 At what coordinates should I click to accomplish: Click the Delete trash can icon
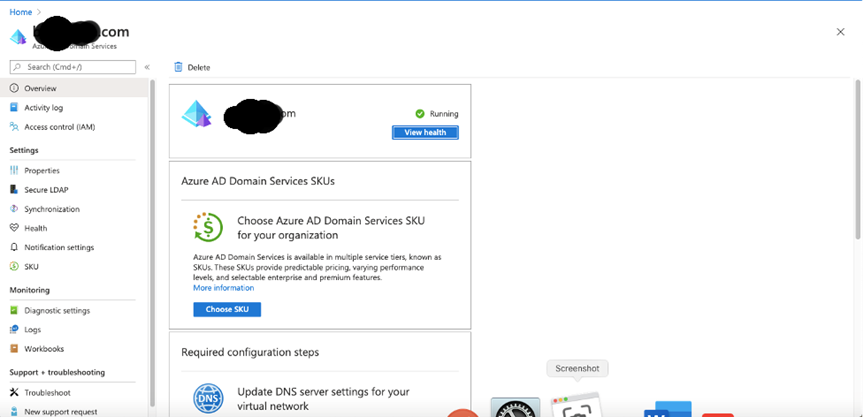point(178,67)
